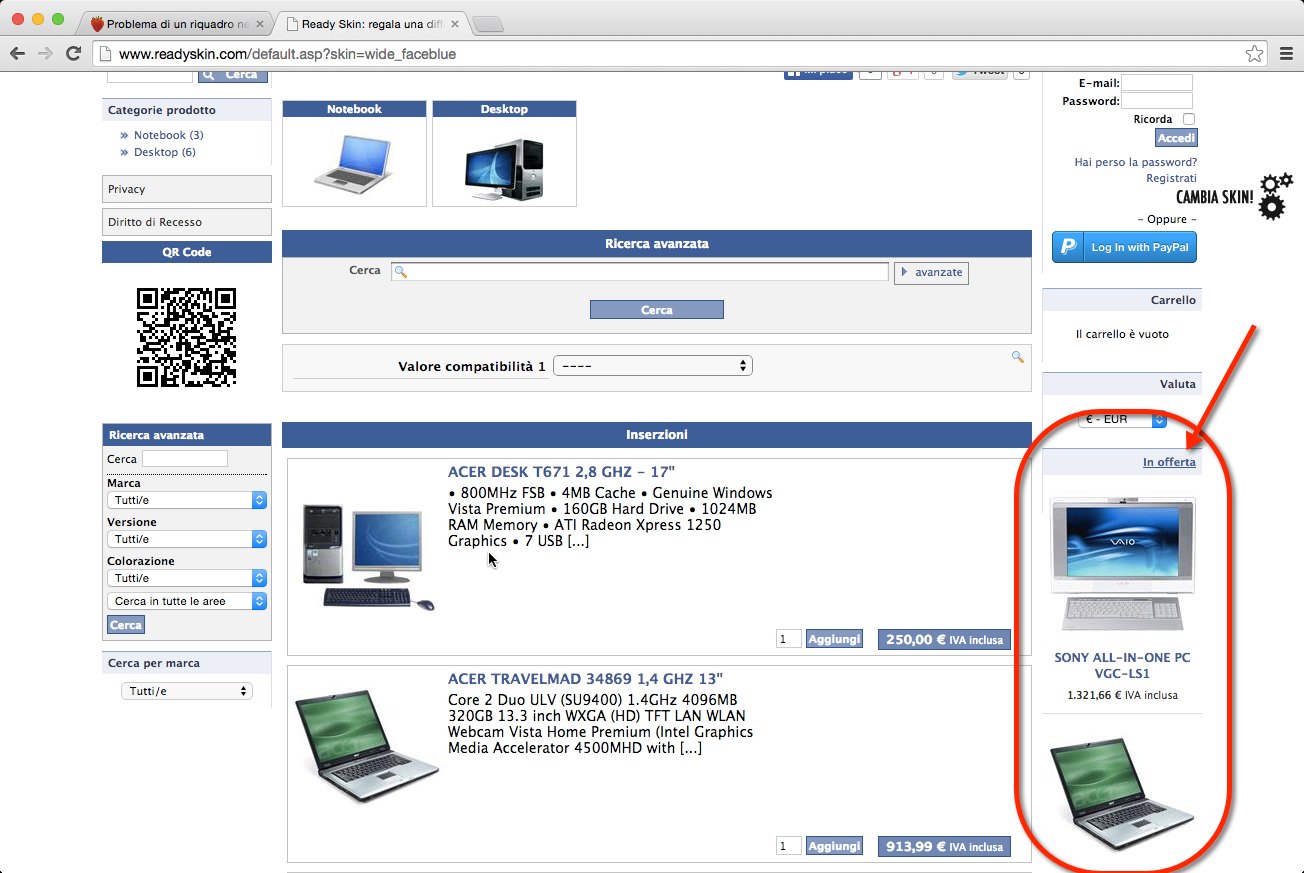Focus the center Ricerca avanzata search field
The image size is (1304, 873).
640,271
